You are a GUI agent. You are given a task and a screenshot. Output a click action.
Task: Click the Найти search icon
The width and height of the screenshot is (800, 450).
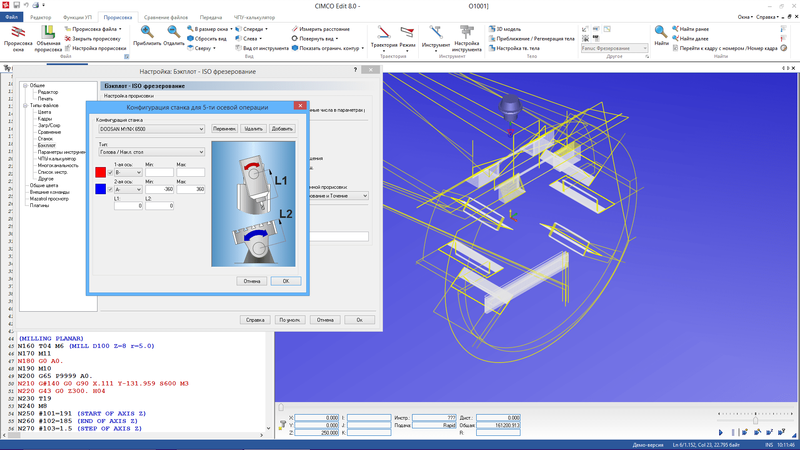662,35
